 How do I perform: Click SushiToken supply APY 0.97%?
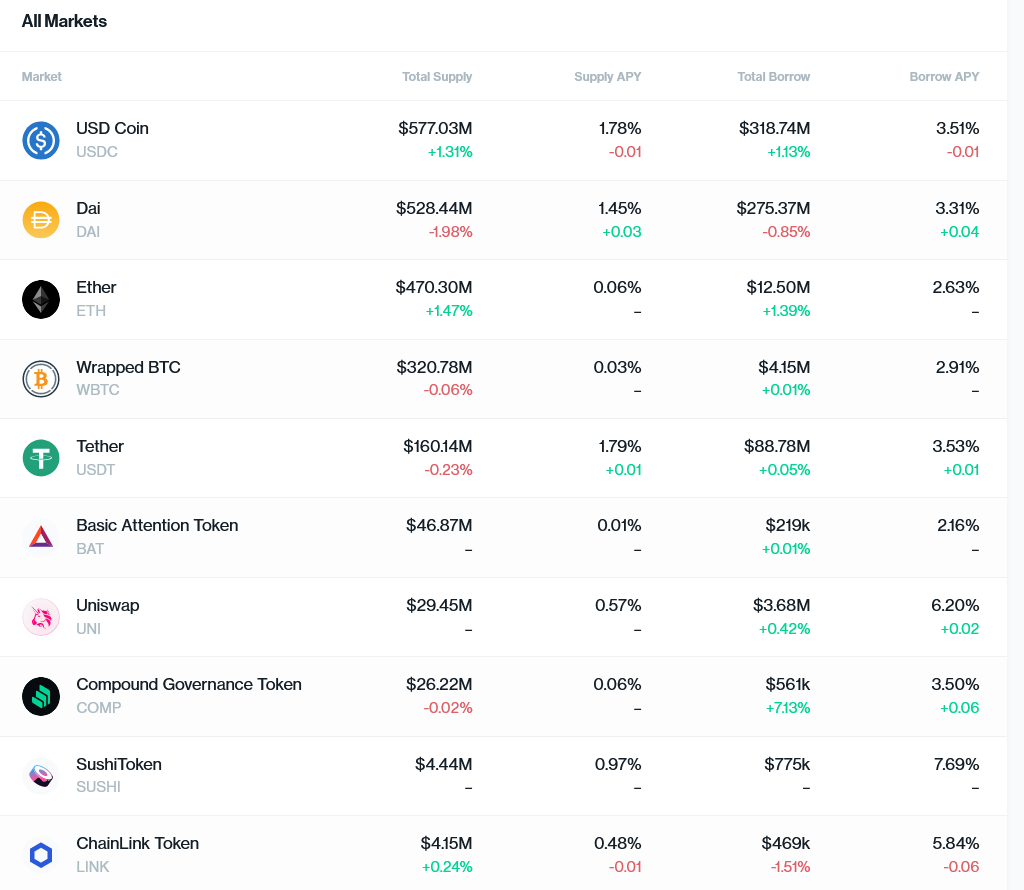[x=618, y=764]
